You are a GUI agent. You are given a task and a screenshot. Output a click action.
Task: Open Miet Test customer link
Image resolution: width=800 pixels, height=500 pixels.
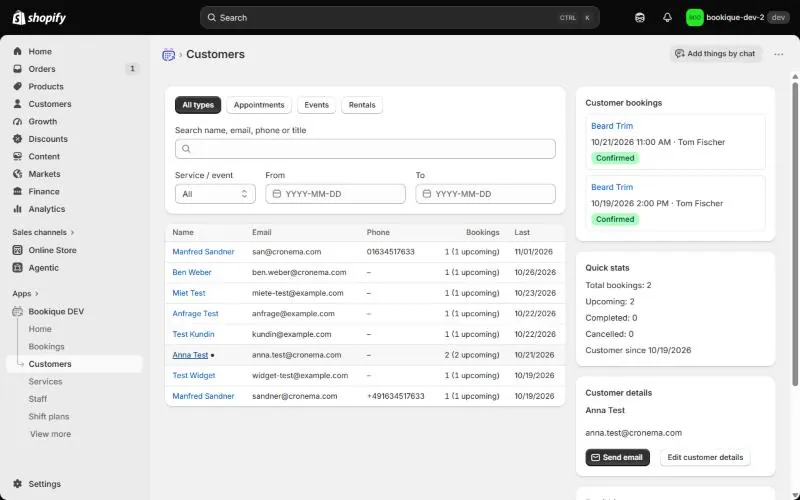click(x=189, y=293)
